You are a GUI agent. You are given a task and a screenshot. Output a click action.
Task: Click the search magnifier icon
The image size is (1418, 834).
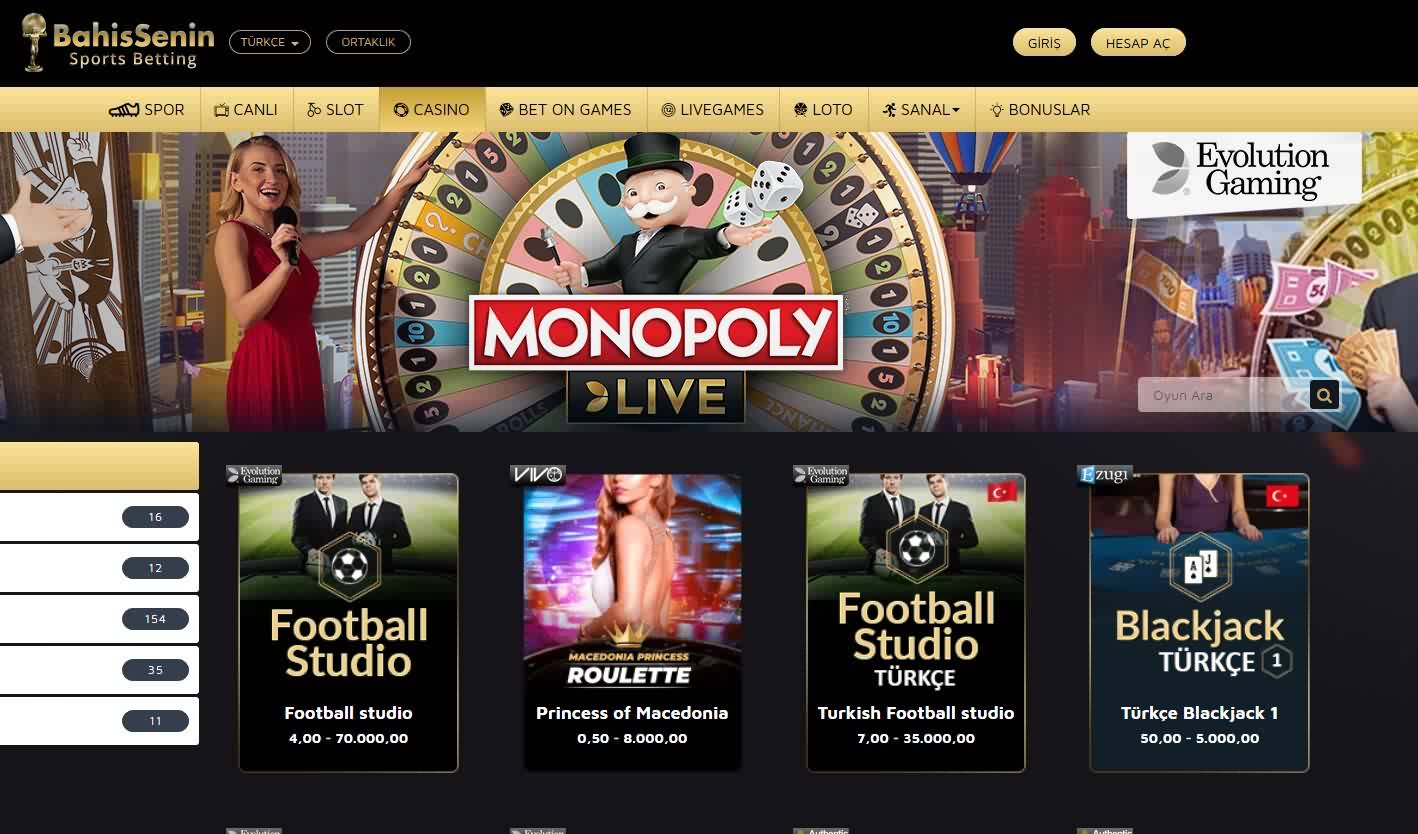(x=1324, y=395)
